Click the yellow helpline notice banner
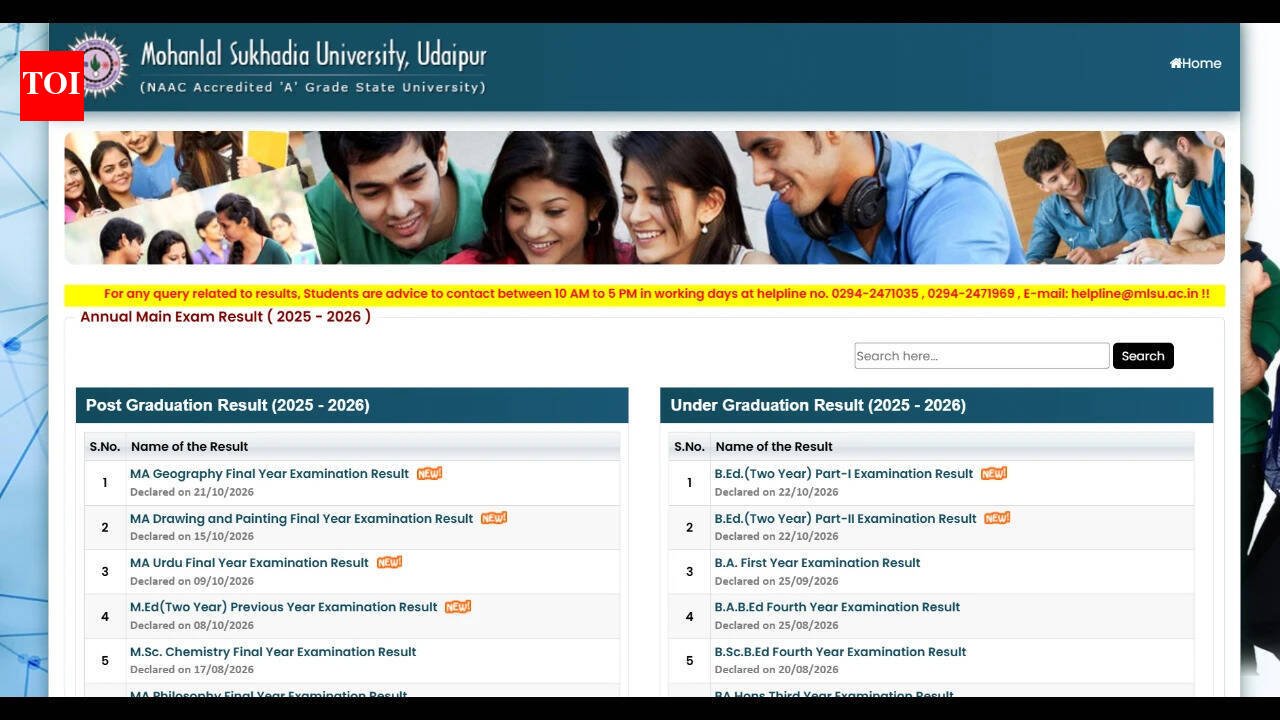 [644, 295]
